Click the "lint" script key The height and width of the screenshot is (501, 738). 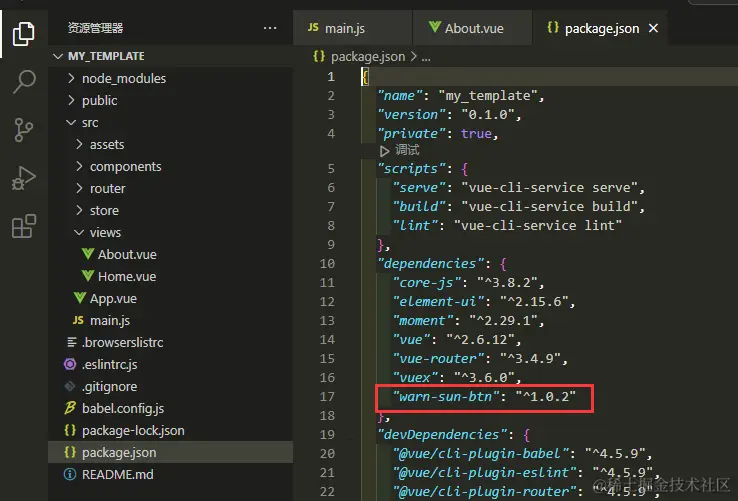click(415, 226)
